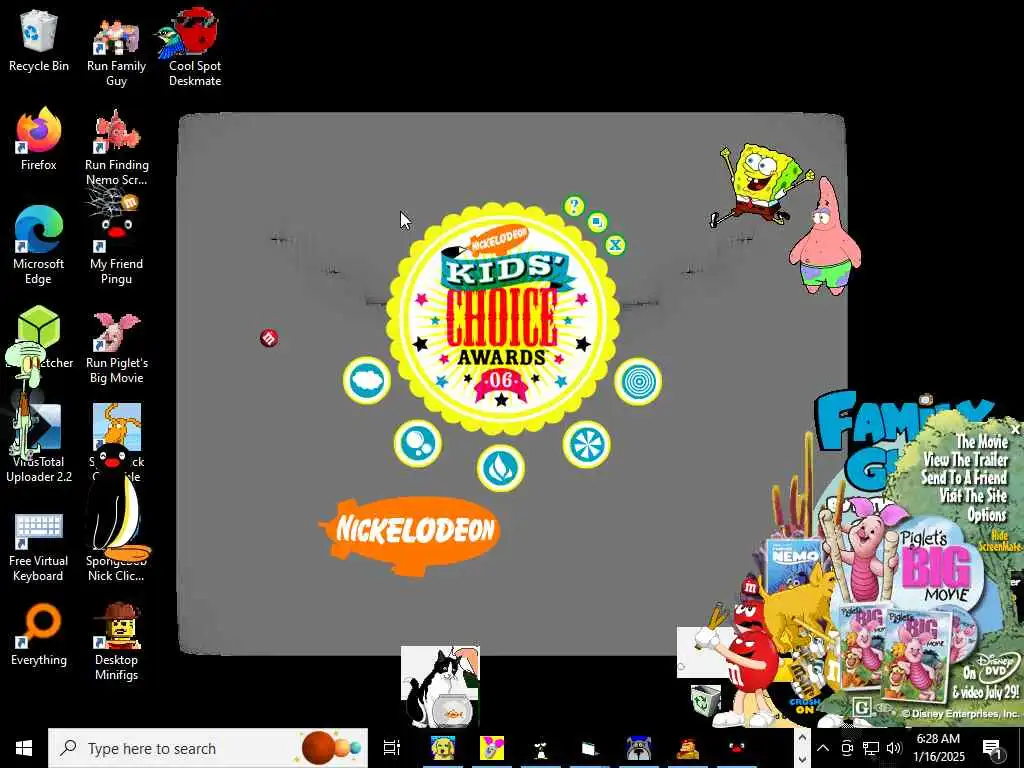
Task: Select the bubbles button below the badge
Action: tap(418, 443)
